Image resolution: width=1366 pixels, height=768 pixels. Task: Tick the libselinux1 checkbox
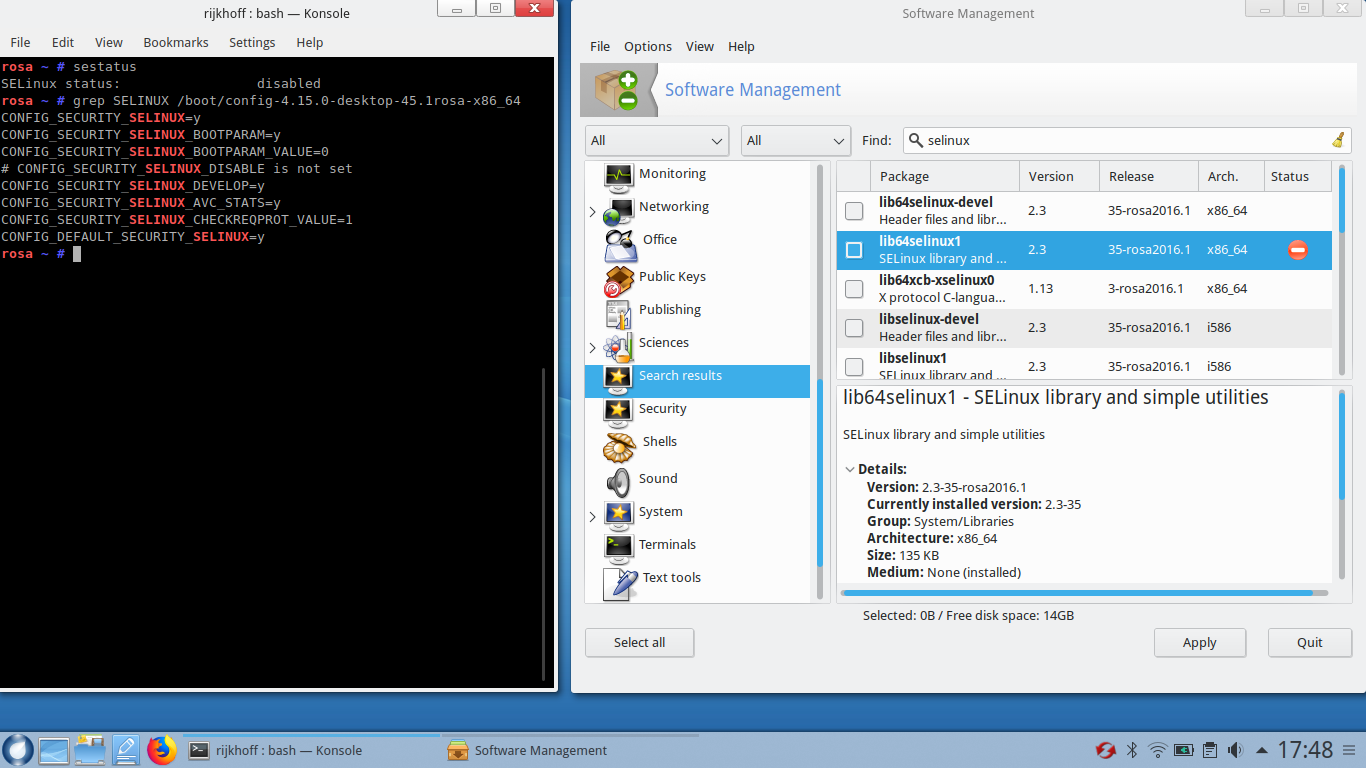854,366
